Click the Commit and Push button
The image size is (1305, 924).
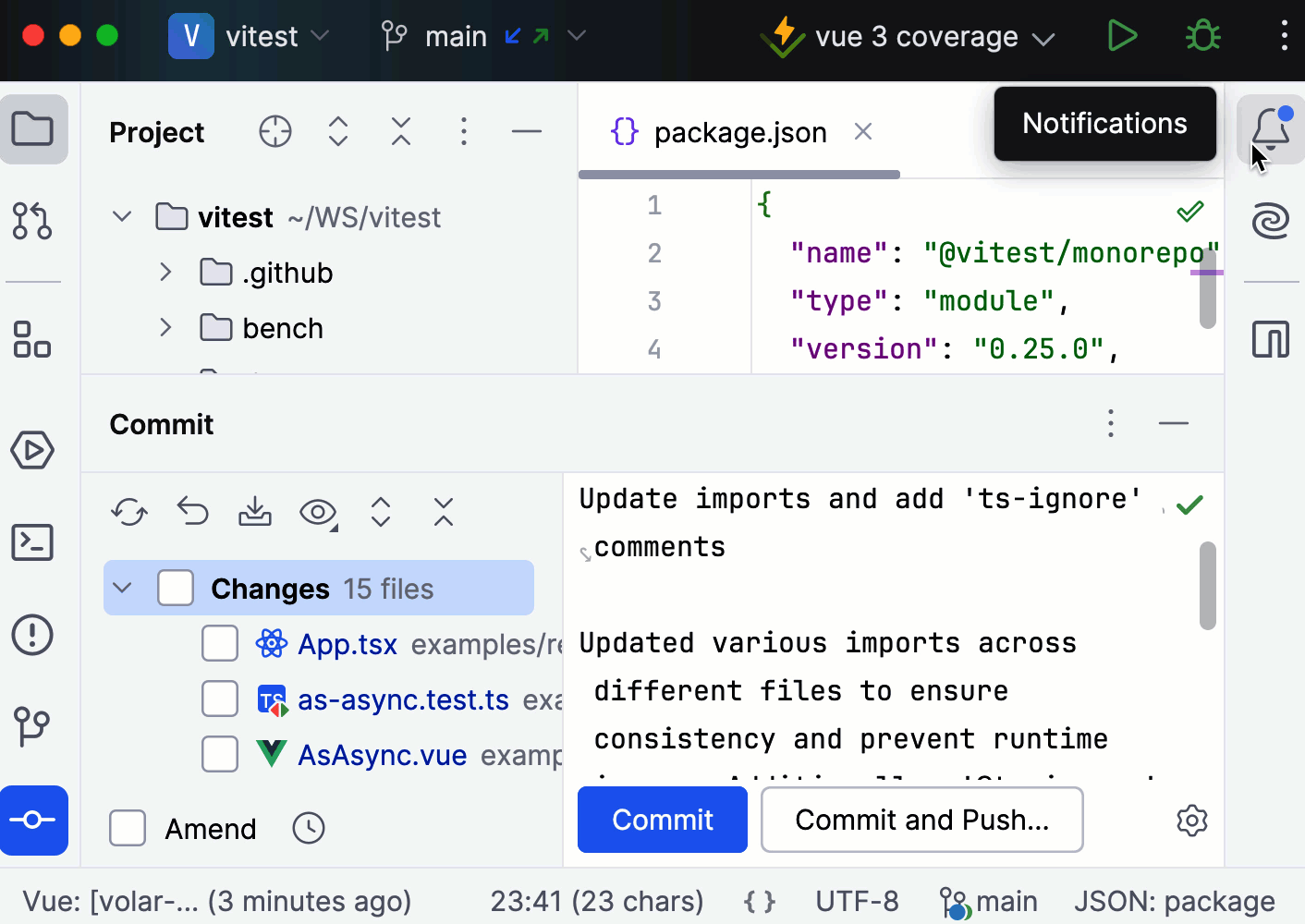[x=921, y=820]
